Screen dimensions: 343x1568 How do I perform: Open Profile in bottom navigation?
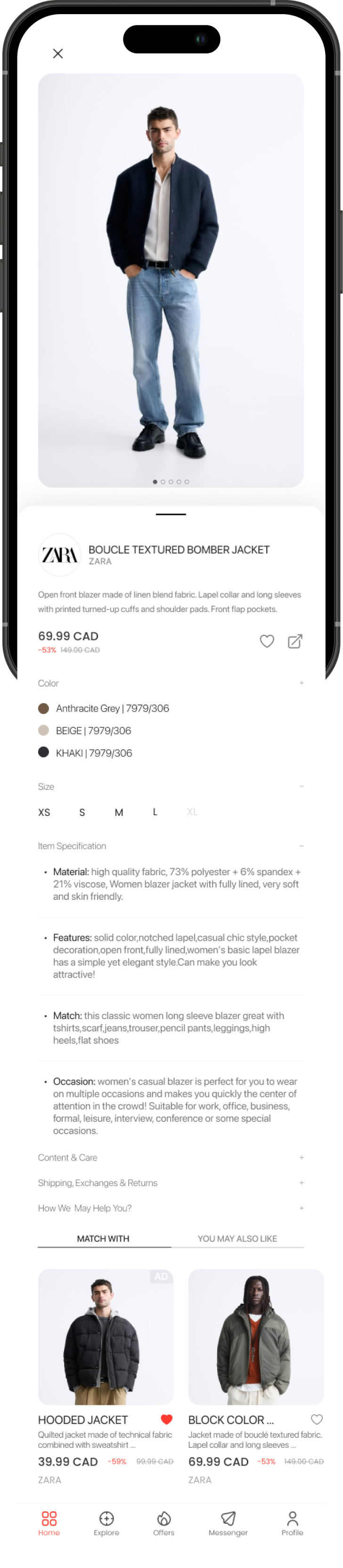293,1523
